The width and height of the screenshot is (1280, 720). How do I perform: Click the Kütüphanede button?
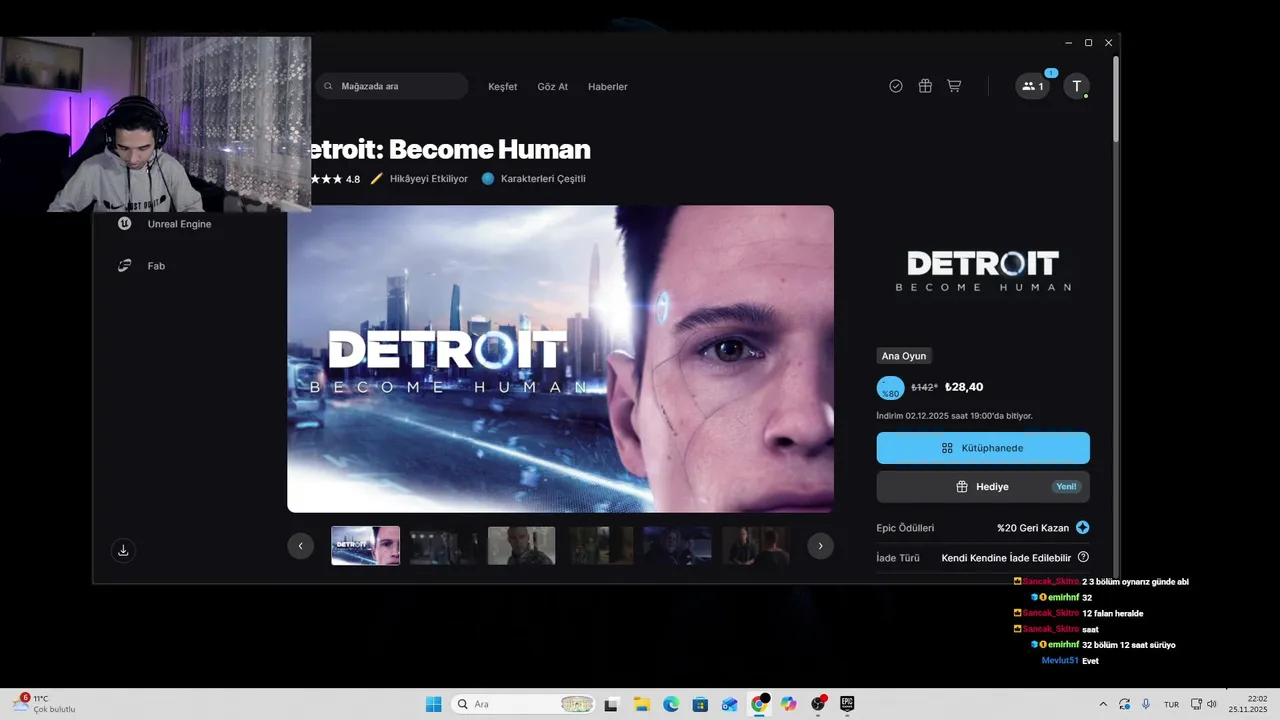tap(983, 448)
